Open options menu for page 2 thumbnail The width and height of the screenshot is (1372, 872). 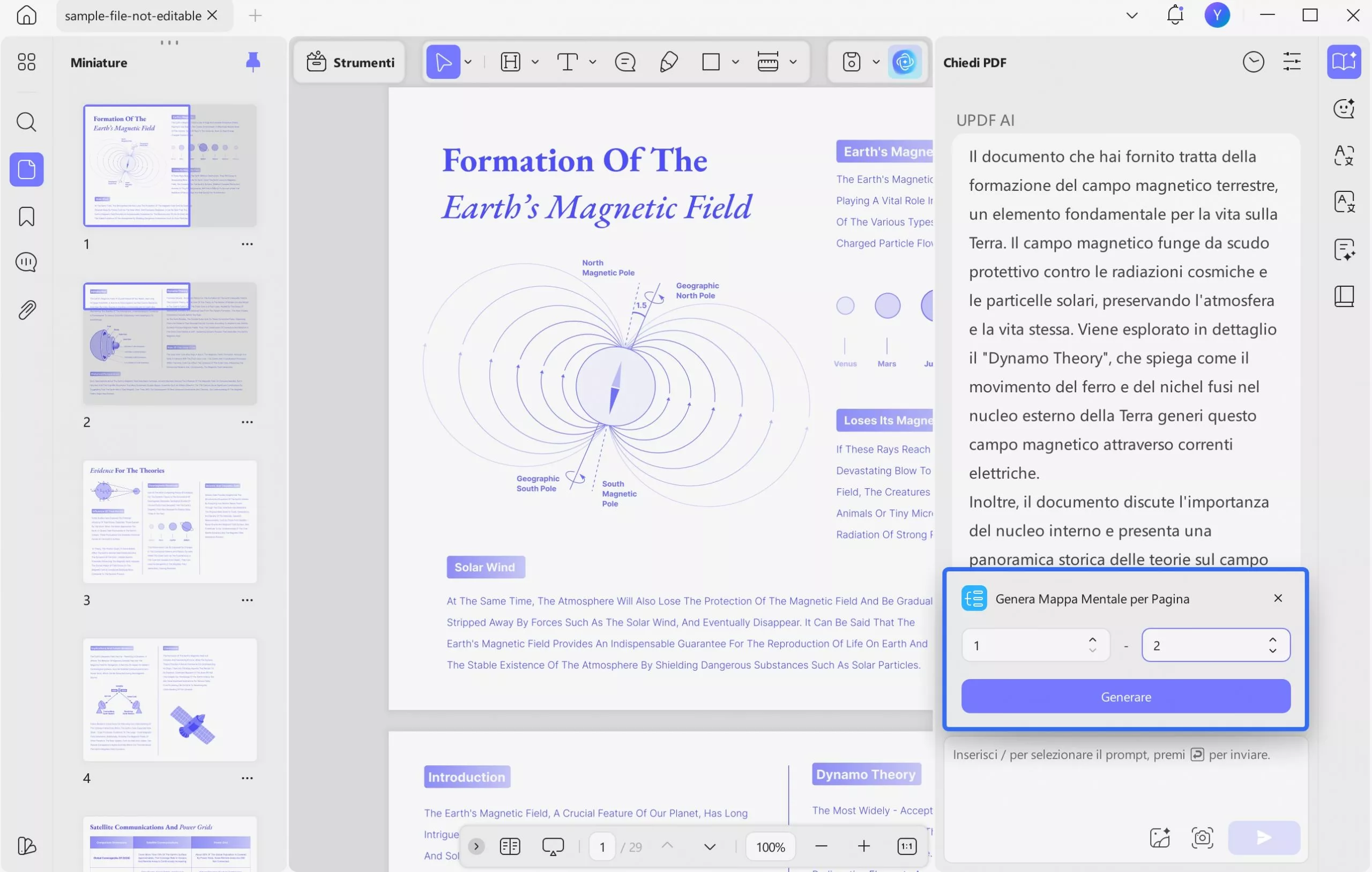click(x=247, y=422)
